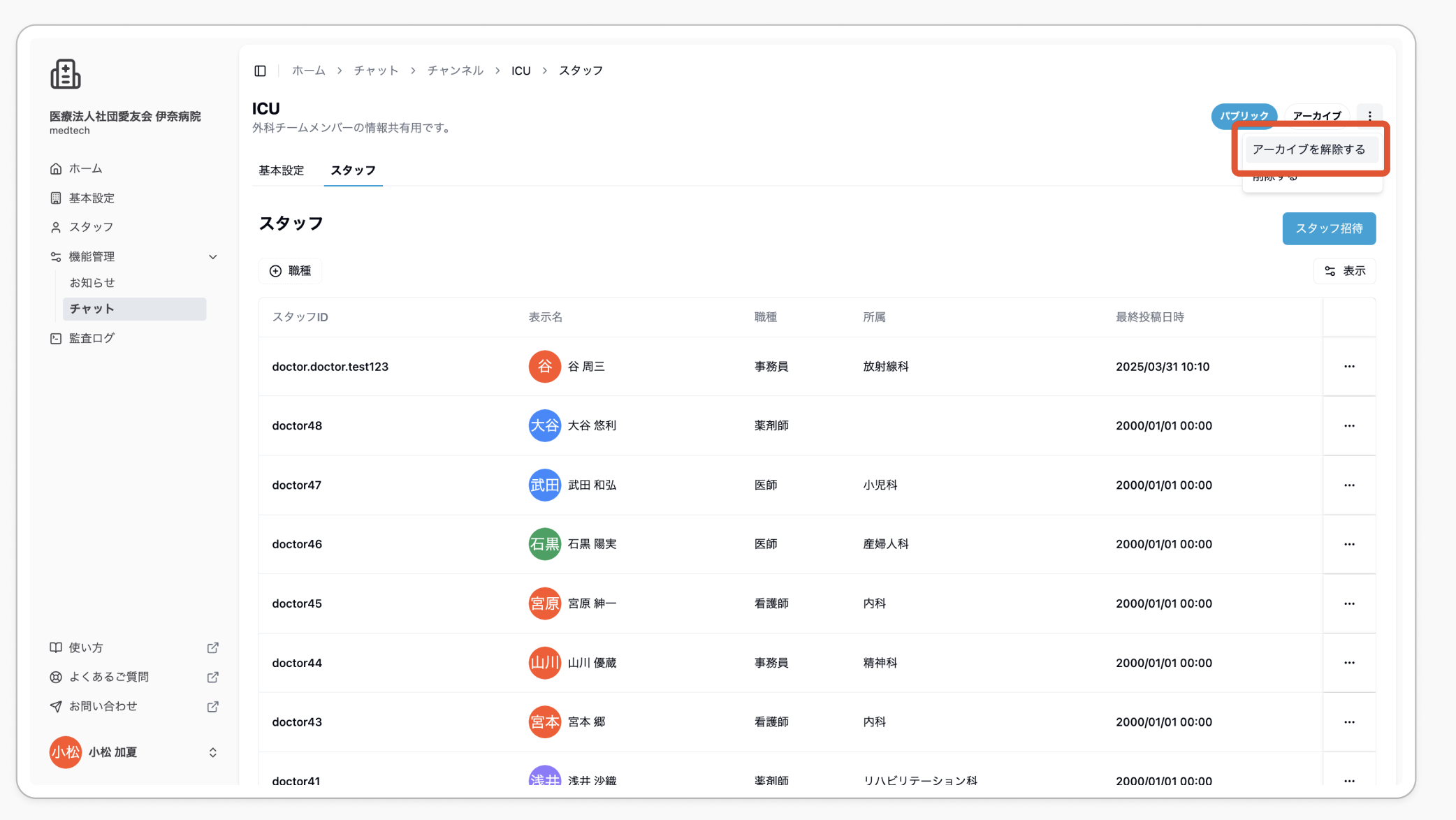Navigate to ICU breadcrumb

[x=520, y=71]
